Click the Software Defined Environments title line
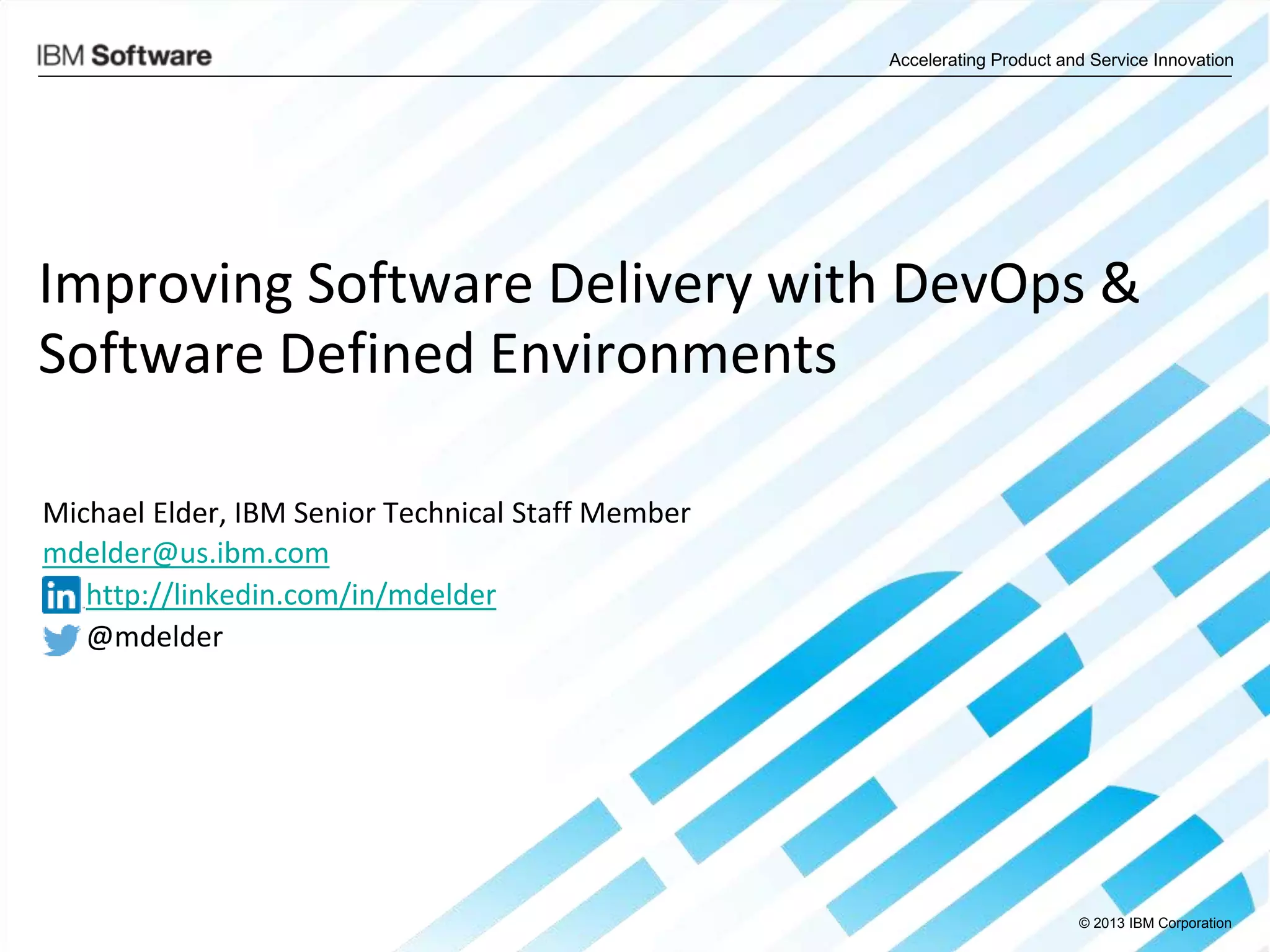The width and height of the screenshot is (1270, 952). click(437, 354)
